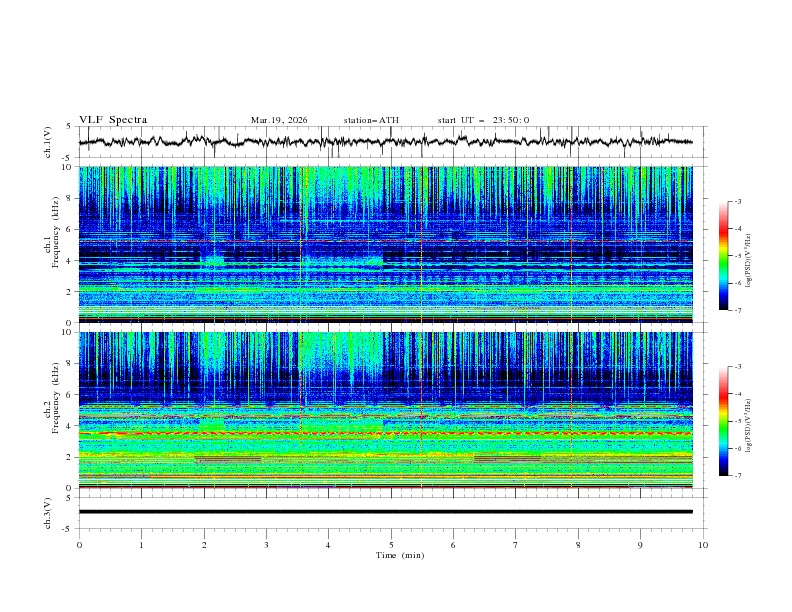Click the "VLF Spectra" title text
Viewport: 792px width, 612px height.
(113, 120)
